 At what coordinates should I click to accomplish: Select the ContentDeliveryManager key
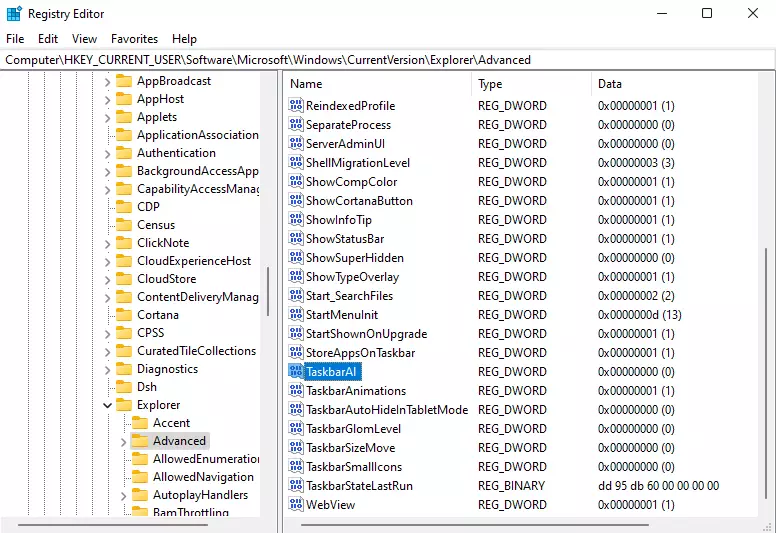click(198, 297)
